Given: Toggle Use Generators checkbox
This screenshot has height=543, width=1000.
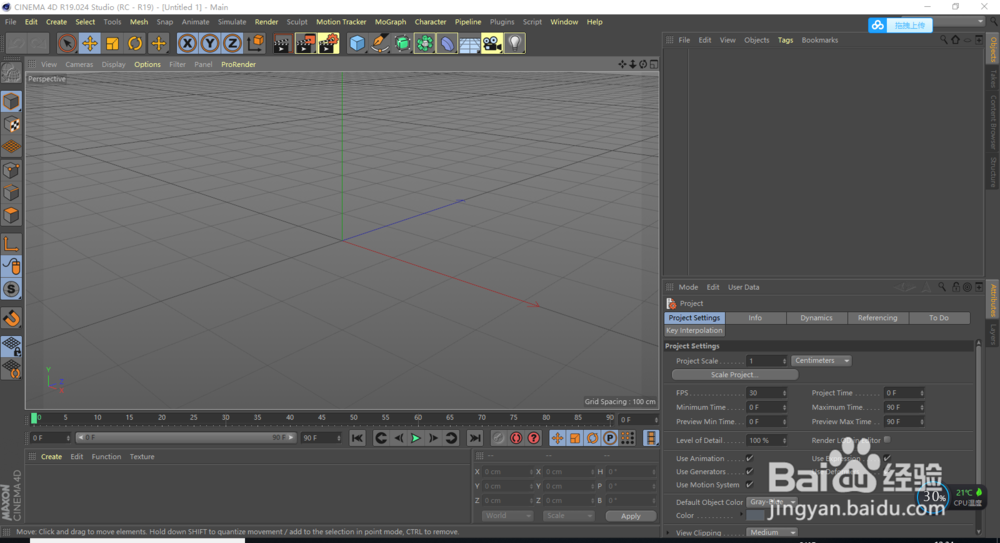Looking at the screenshot, I should pyautogui.click(x=750, y=472).
